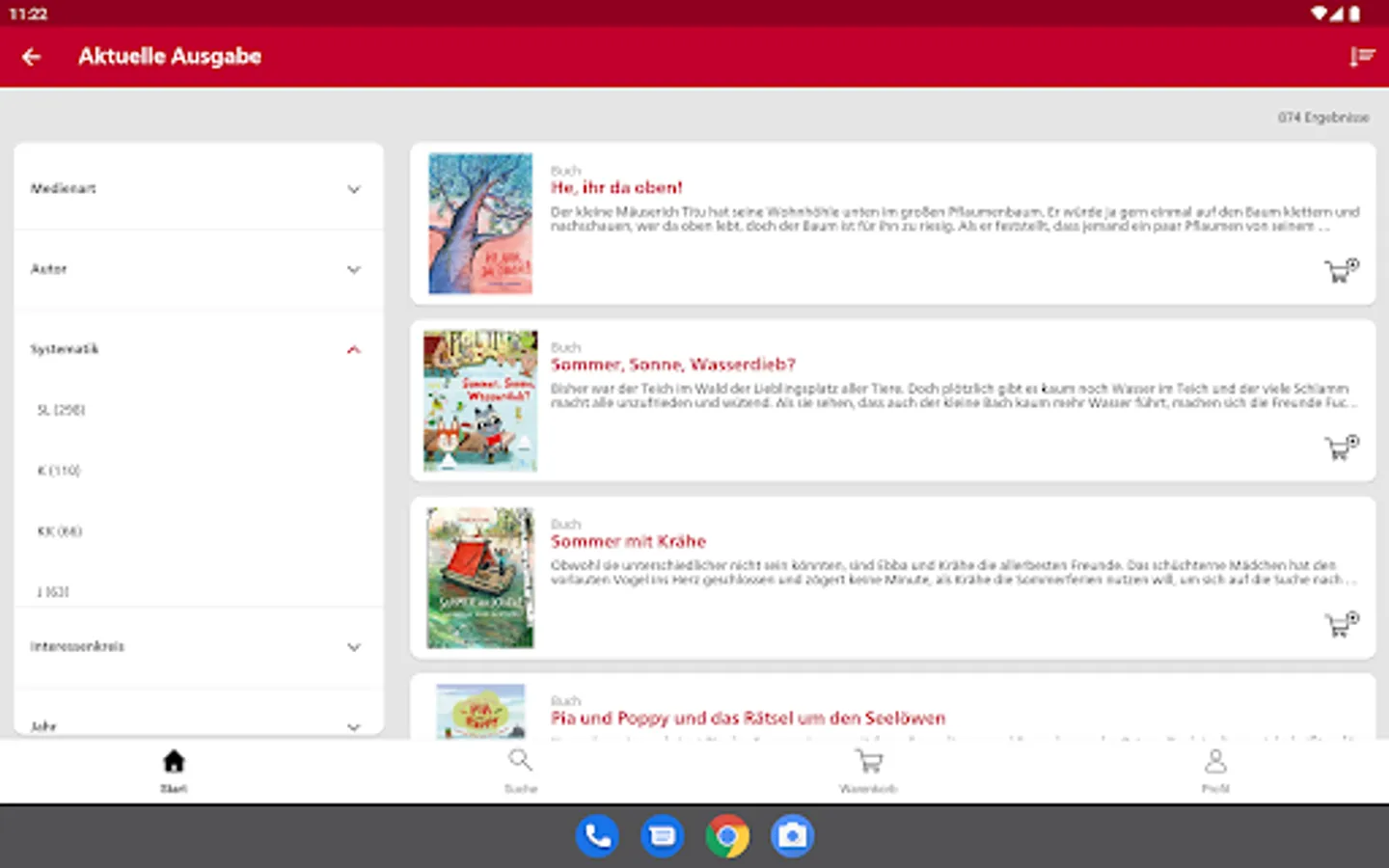This screenshot has width=1389, height=868.
Task: Launch Chrome from the dock
Action: pos(727,836)
